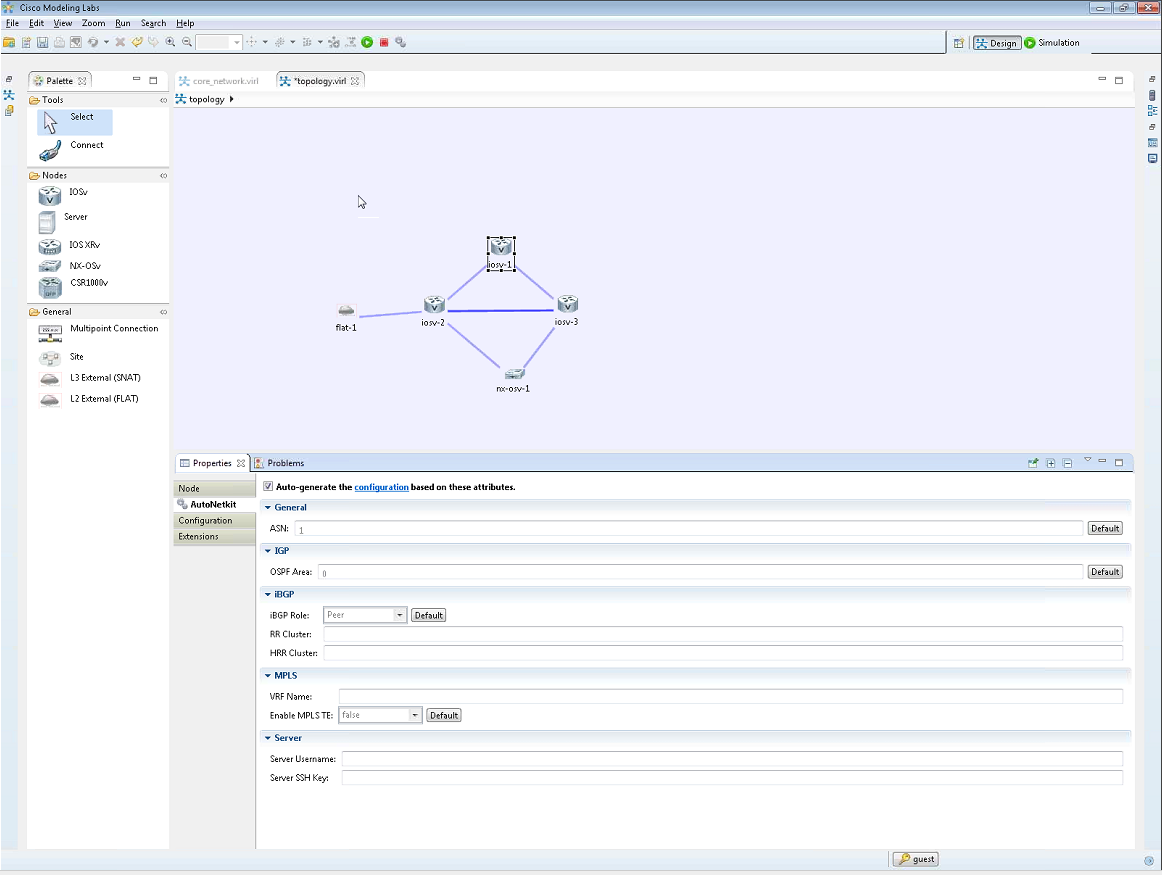Collapse the iBGP section

click(x=268, y=594)
